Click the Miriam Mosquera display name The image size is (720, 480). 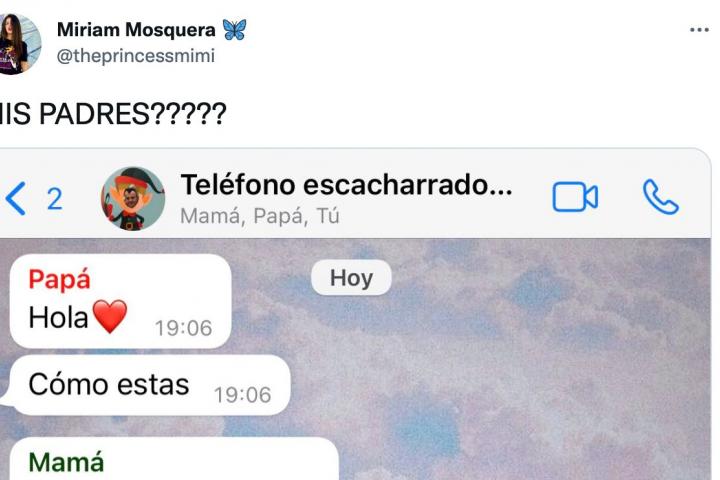tap(136, 30)
